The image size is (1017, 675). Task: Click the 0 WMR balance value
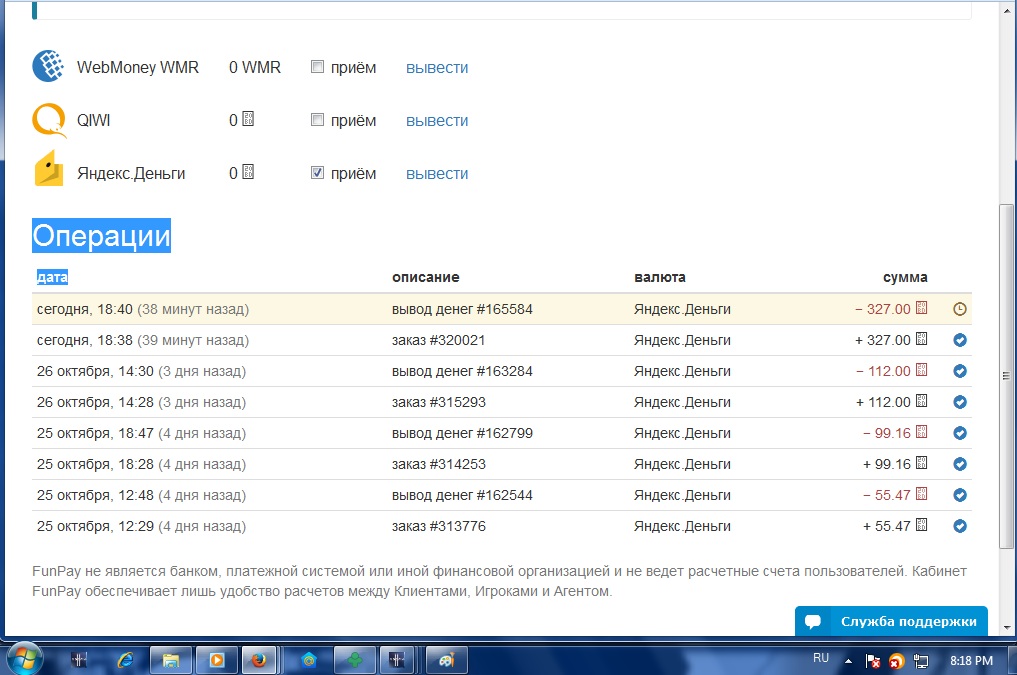pyautogui.click(x=254, y=67)
